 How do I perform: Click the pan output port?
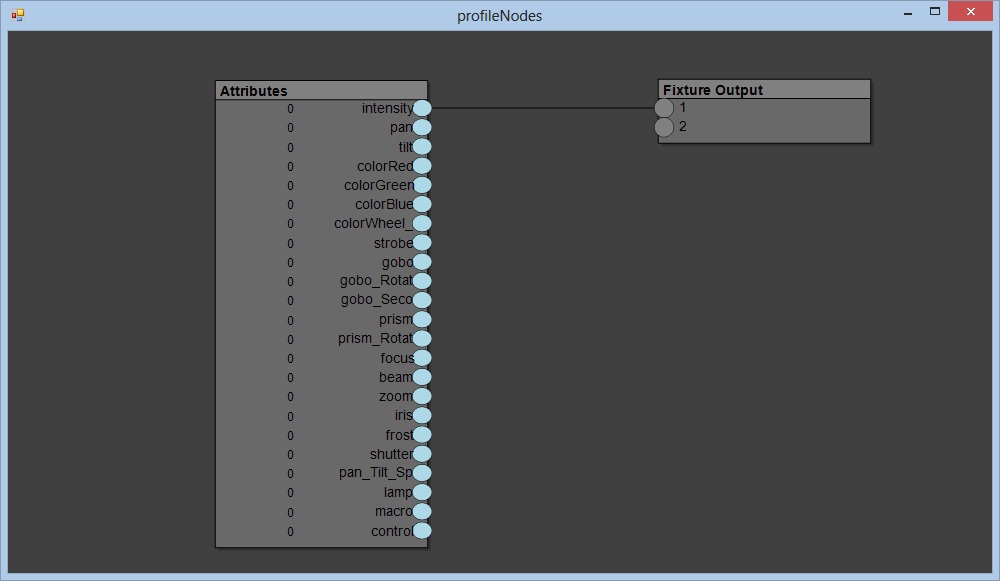pos(422,127)
